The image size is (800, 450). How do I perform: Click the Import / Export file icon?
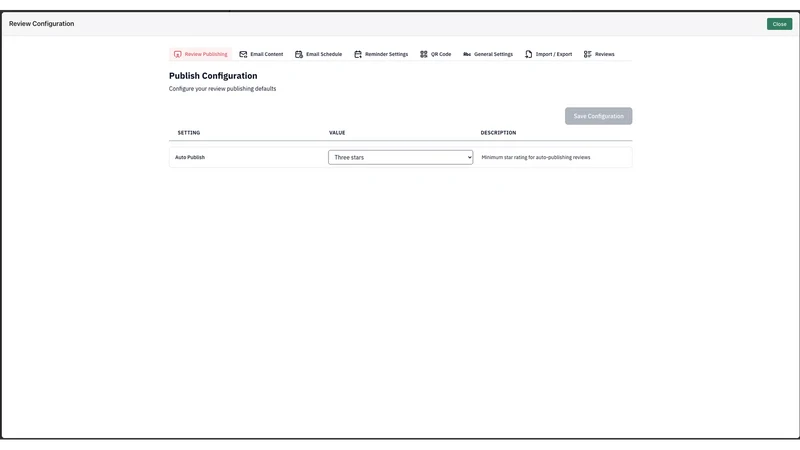point(528,54)
